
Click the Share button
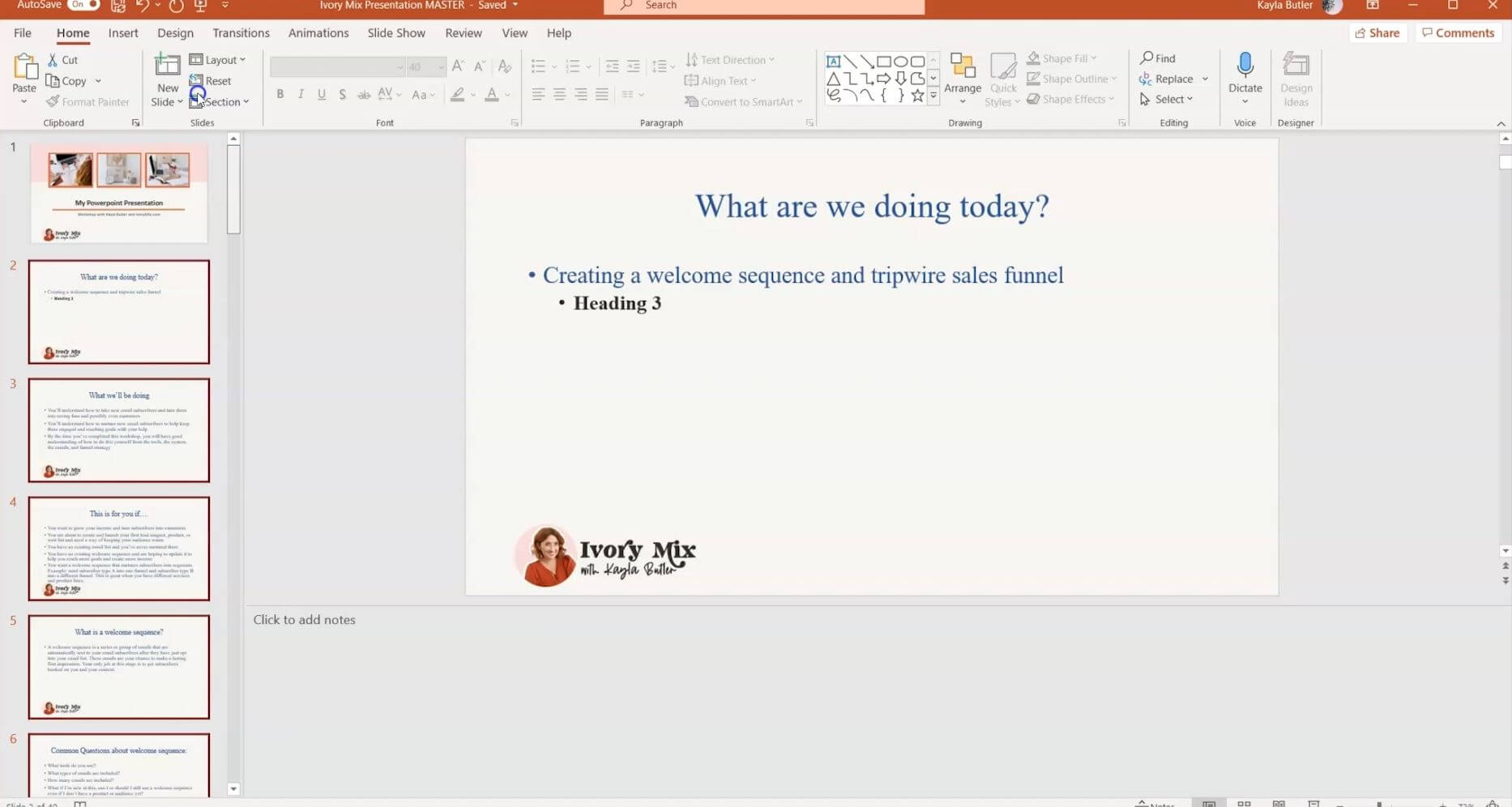coord(1377,33)
